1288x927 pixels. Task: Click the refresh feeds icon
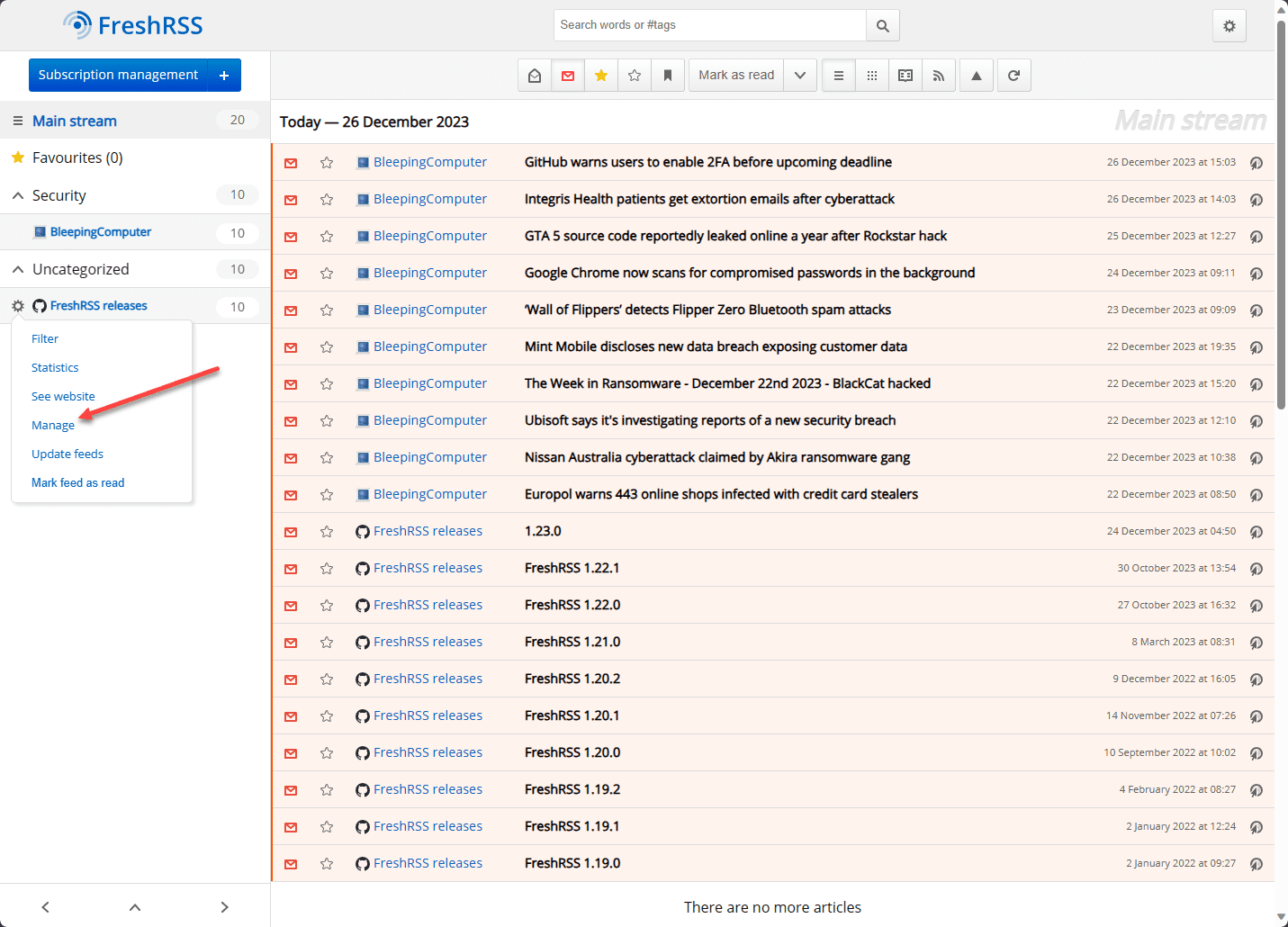click(1013, 76)
